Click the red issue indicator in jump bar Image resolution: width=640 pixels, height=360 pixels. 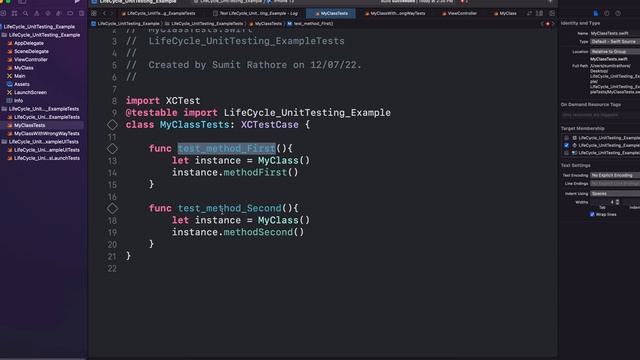click(548, 24)
